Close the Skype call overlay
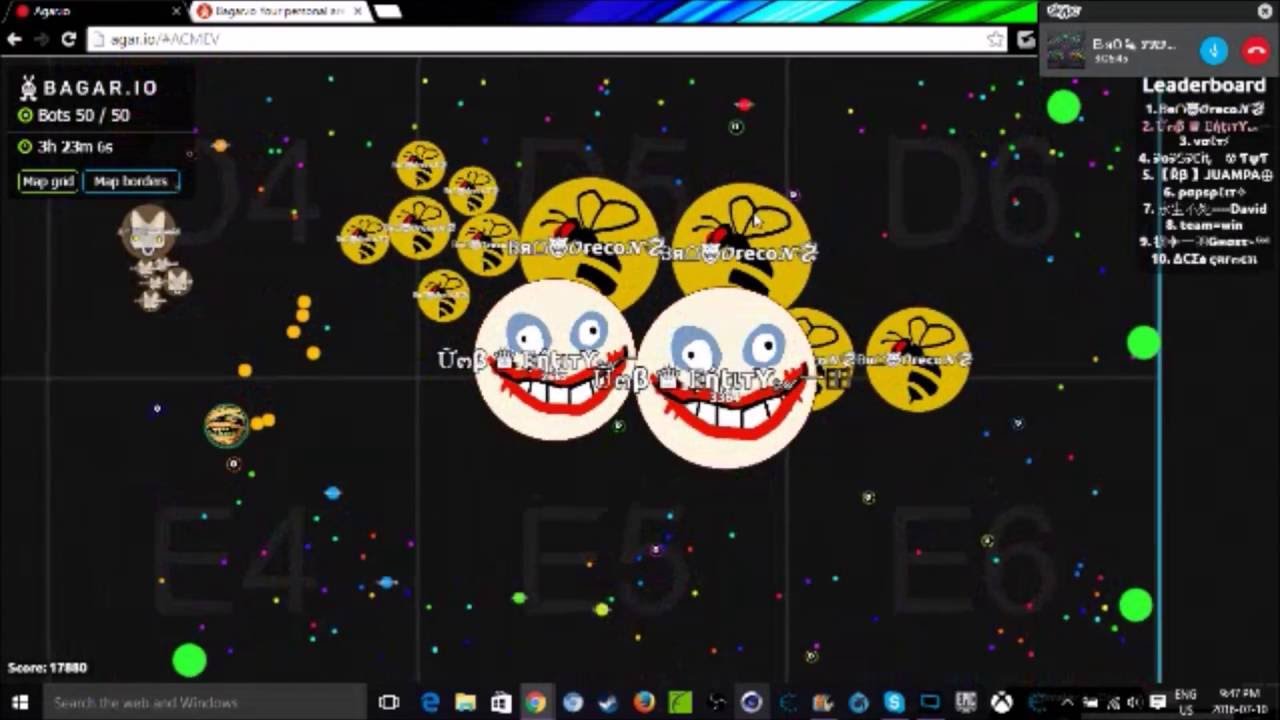This screenshot has height=720, width=1280. [x=1265, y=11]
